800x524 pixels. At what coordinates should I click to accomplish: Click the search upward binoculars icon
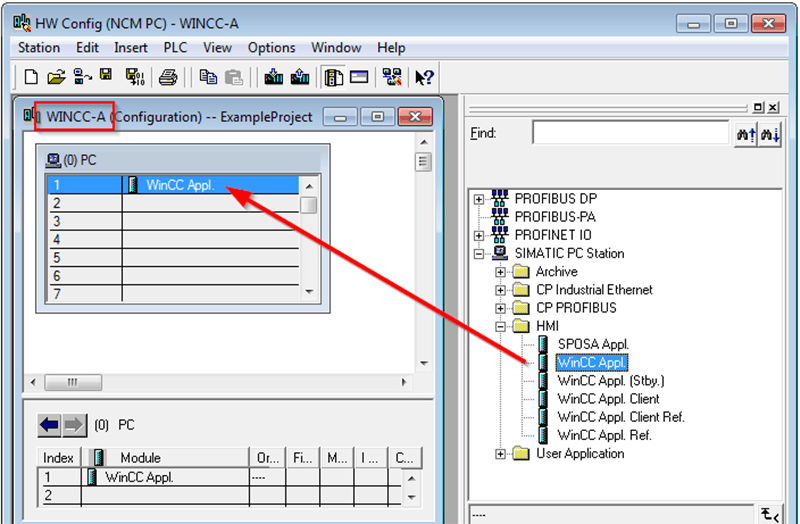746,135
